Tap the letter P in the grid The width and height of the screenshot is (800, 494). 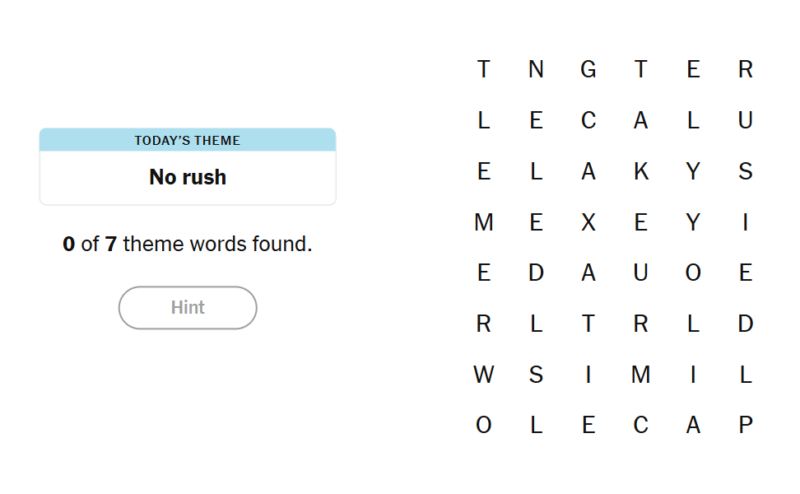(745, 425)
